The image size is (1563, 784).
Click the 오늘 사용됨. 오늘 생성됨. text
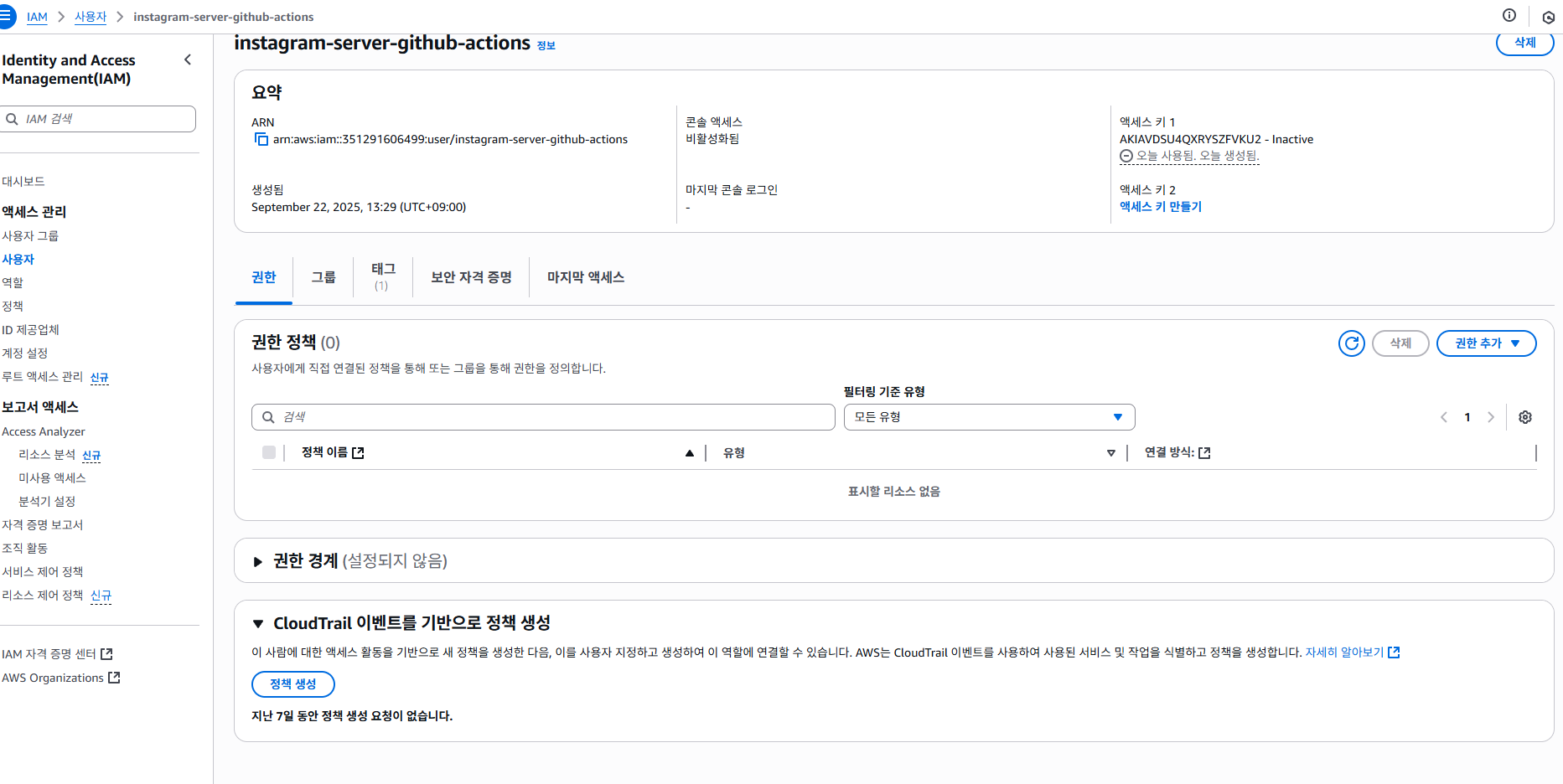1198,156
